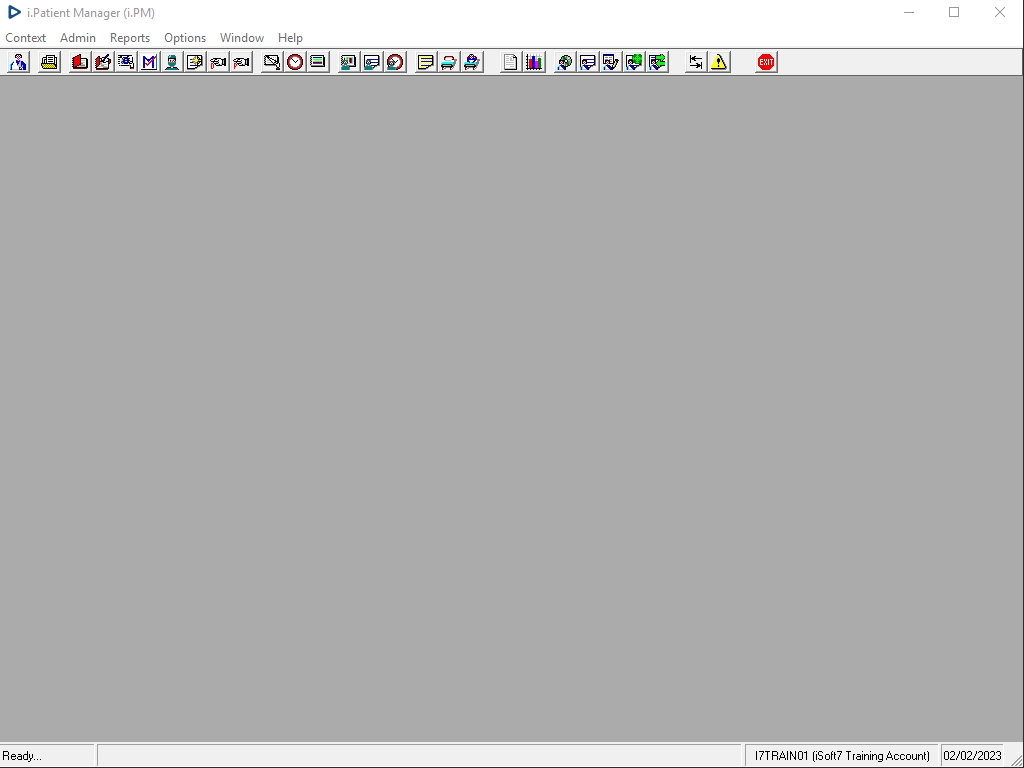Viewport: 1024px width, 768px height.
Task: Click the i.Patient Manager title bar logo
Action: click(14, 12)
